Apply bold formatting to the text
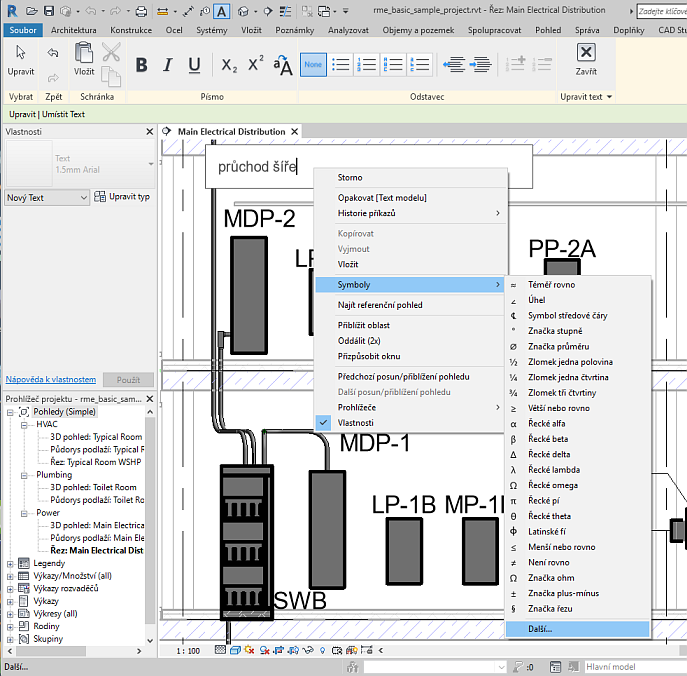The height and width of the screenshot is (676, 687). 141,65
